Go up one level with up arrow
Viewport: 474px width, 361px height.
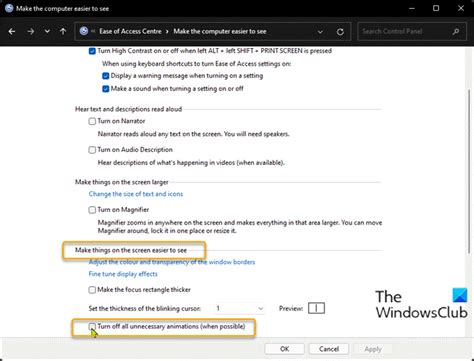click(63, 31)
